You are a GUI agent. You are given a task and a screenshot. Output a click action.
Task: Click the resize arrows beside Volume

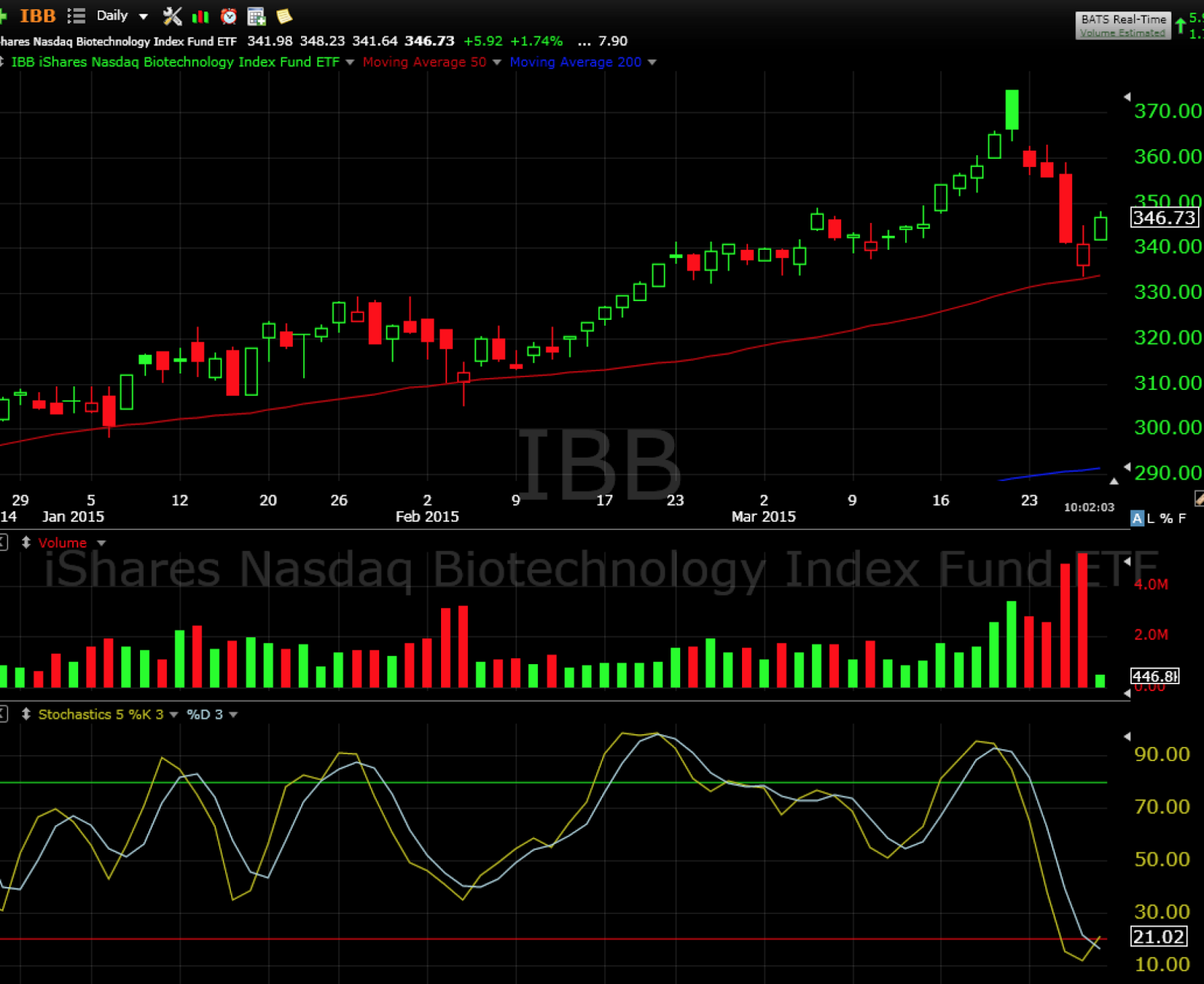tap(26, 543)
